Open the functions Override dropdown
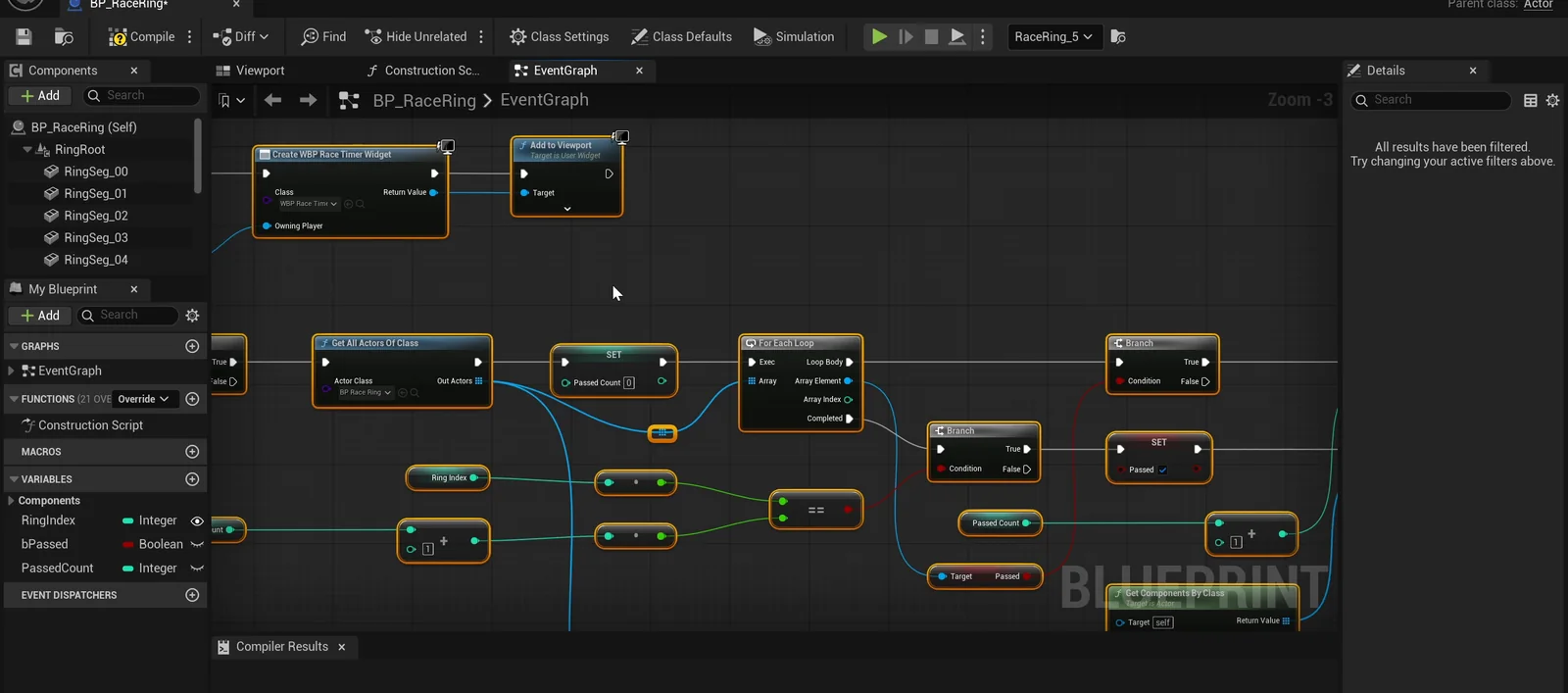The image size is (1568, 693). [144, 399]
